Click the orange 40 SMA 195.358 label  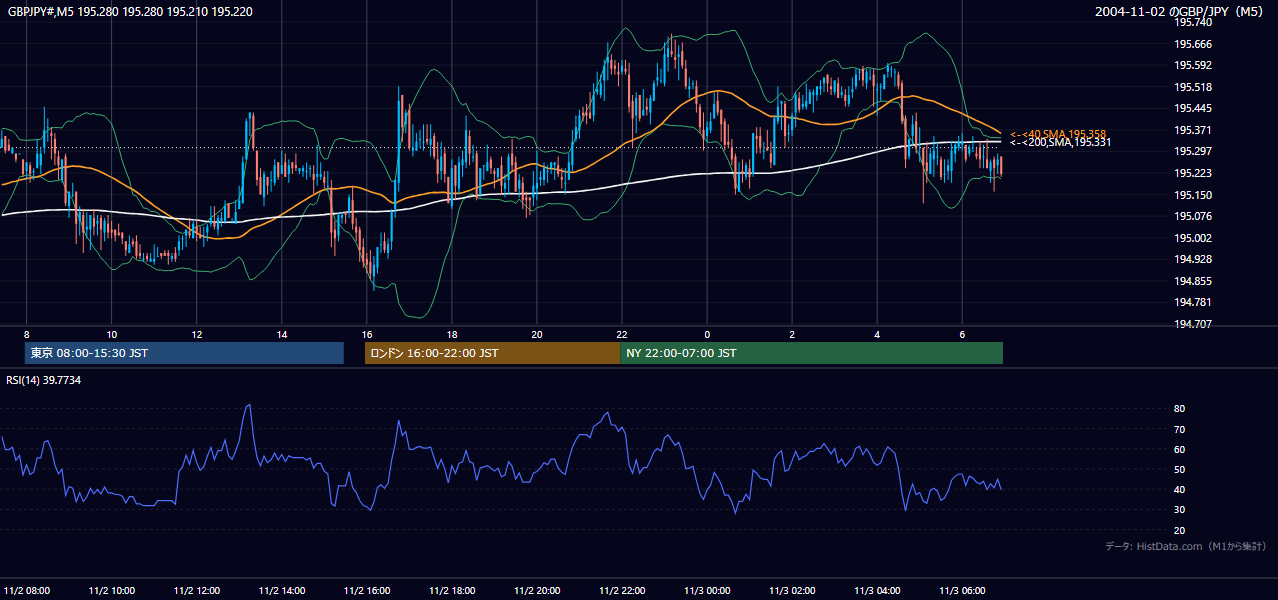tap(1058, 133)
